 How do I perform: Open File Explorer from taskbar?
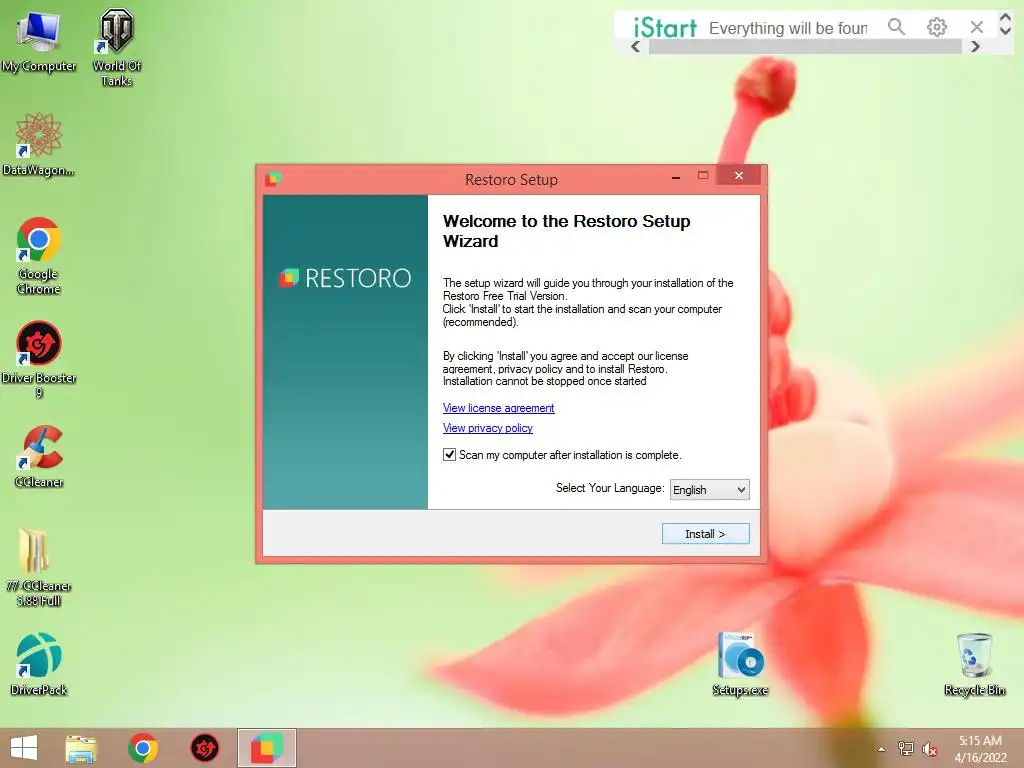[x=81, y=748]
